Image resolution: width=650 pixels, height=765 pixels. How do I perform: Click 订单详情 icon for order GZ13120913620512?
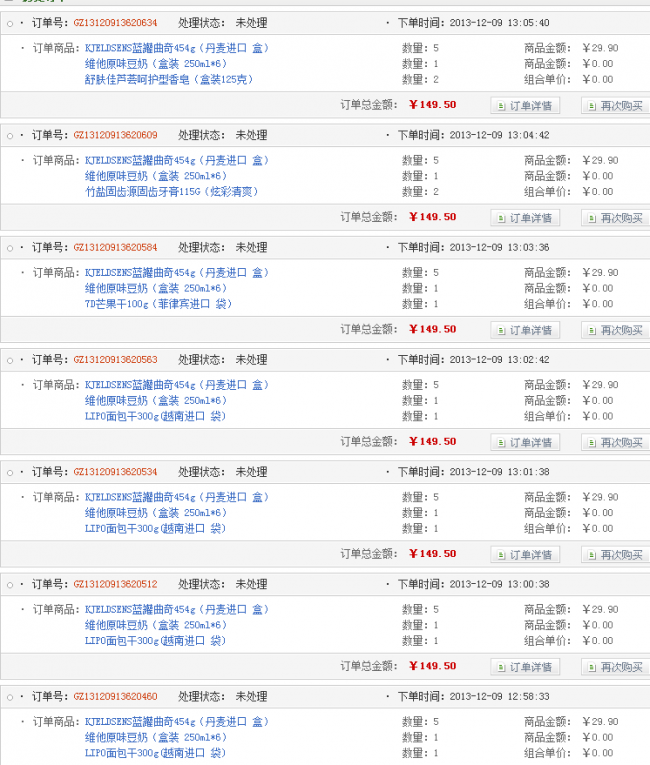click(500, 667)
